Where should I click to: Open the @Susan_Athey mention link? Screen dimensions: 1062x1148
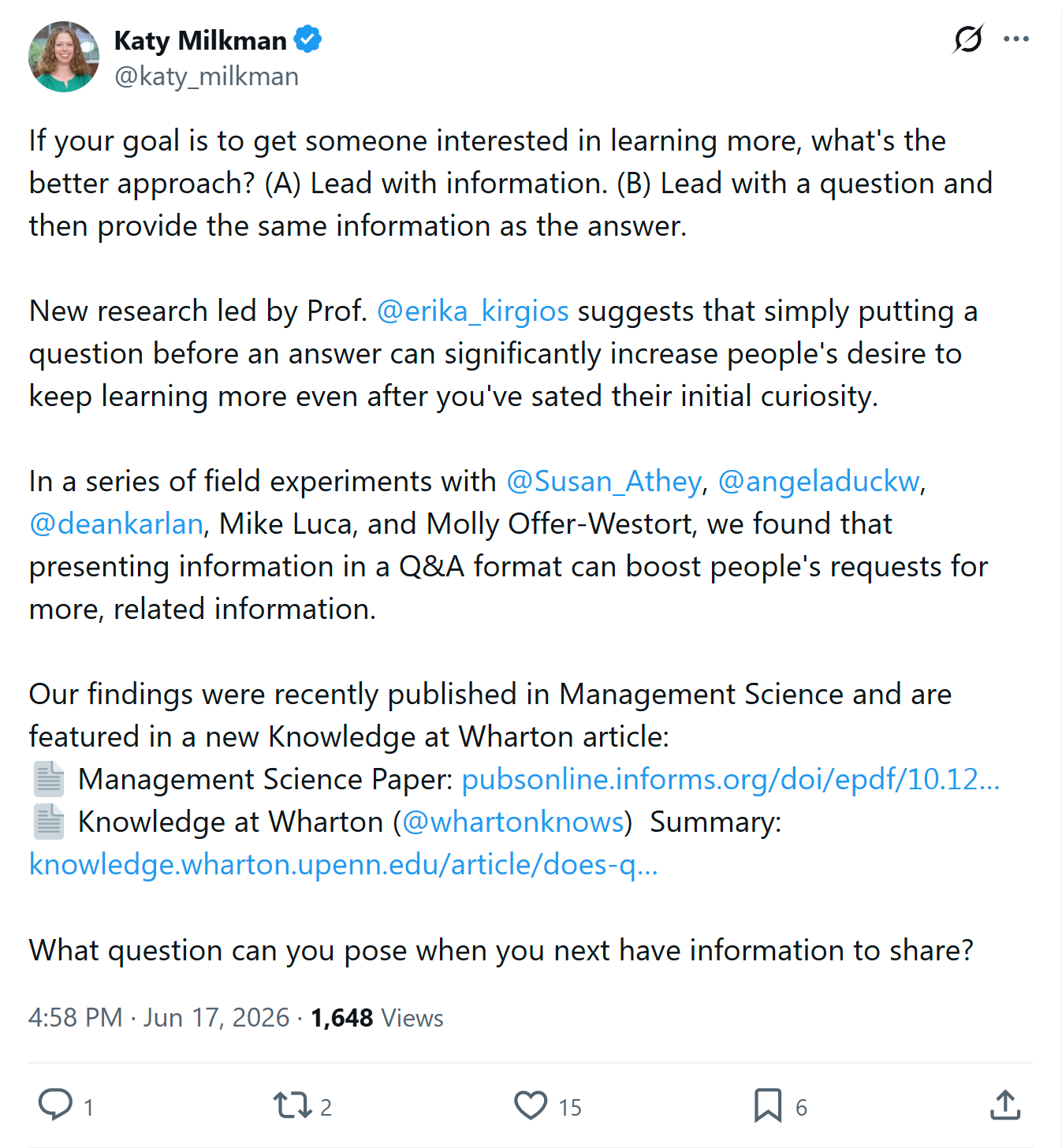click(x=604, y=481)
